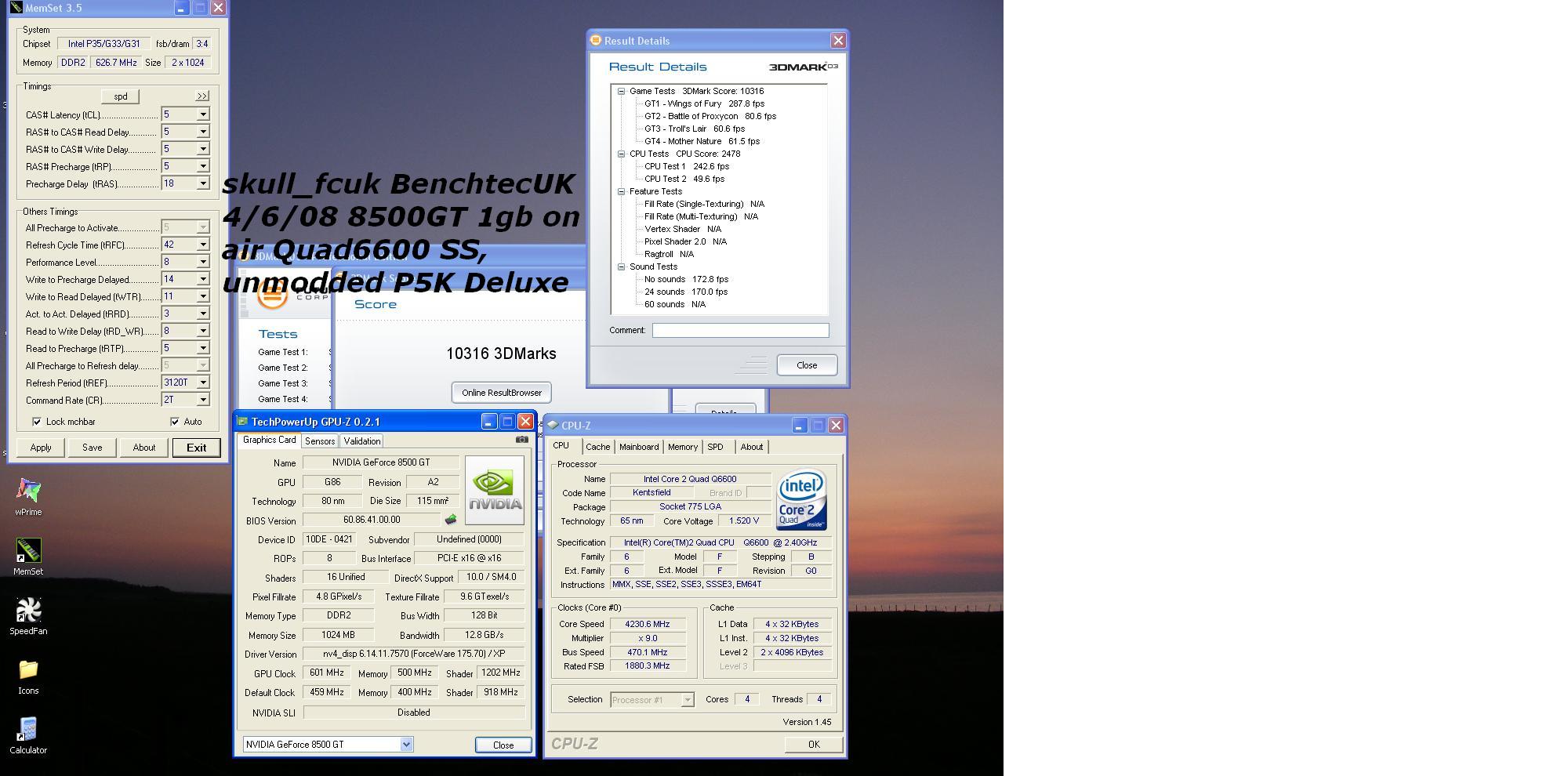This screenshot has width=1568, height=776.
Task: Click Close button in Result Details
Action: [807, 365]
